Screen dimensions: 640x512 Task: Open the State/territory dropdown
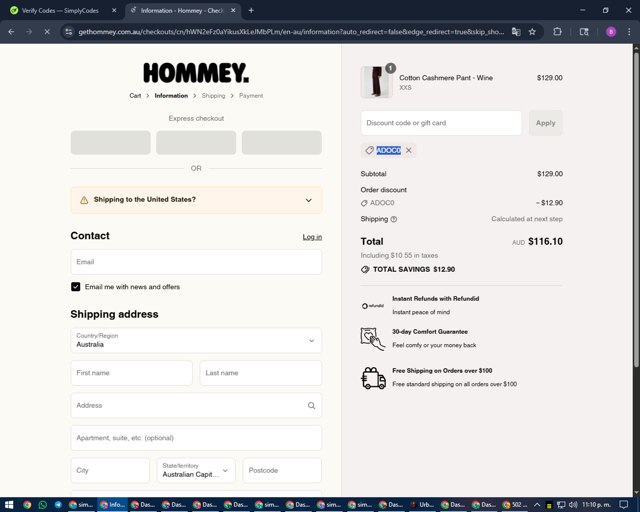click(196, 470)
